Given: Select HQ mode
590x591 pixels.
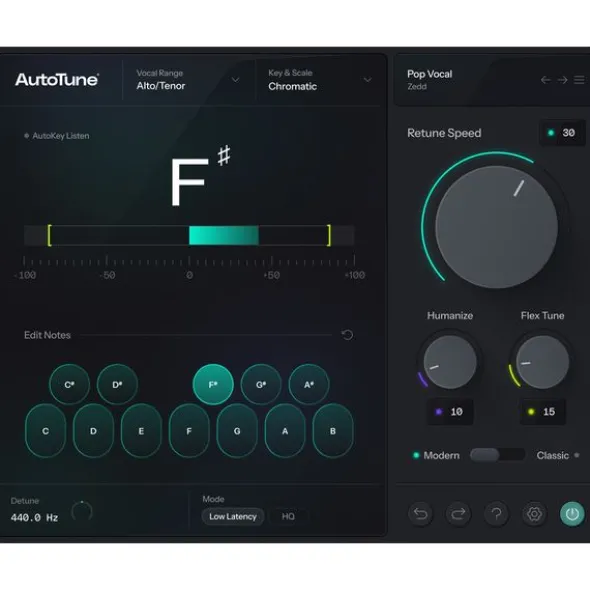Looking at the screenshot, I should 288,516.
